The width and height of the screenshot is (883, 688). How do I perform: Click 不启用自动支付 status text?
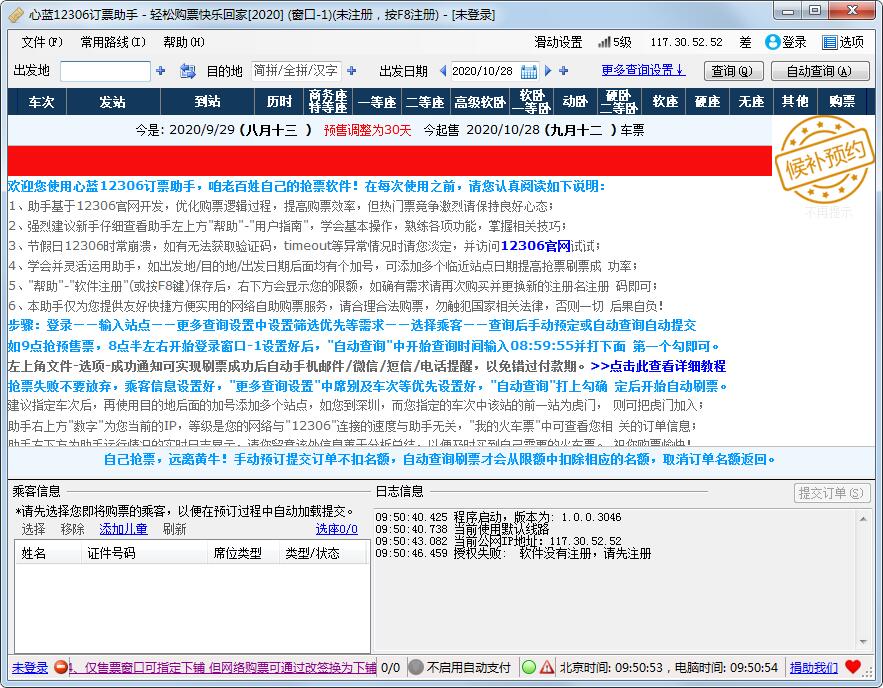pyautogui.click(x=469, y=668)
